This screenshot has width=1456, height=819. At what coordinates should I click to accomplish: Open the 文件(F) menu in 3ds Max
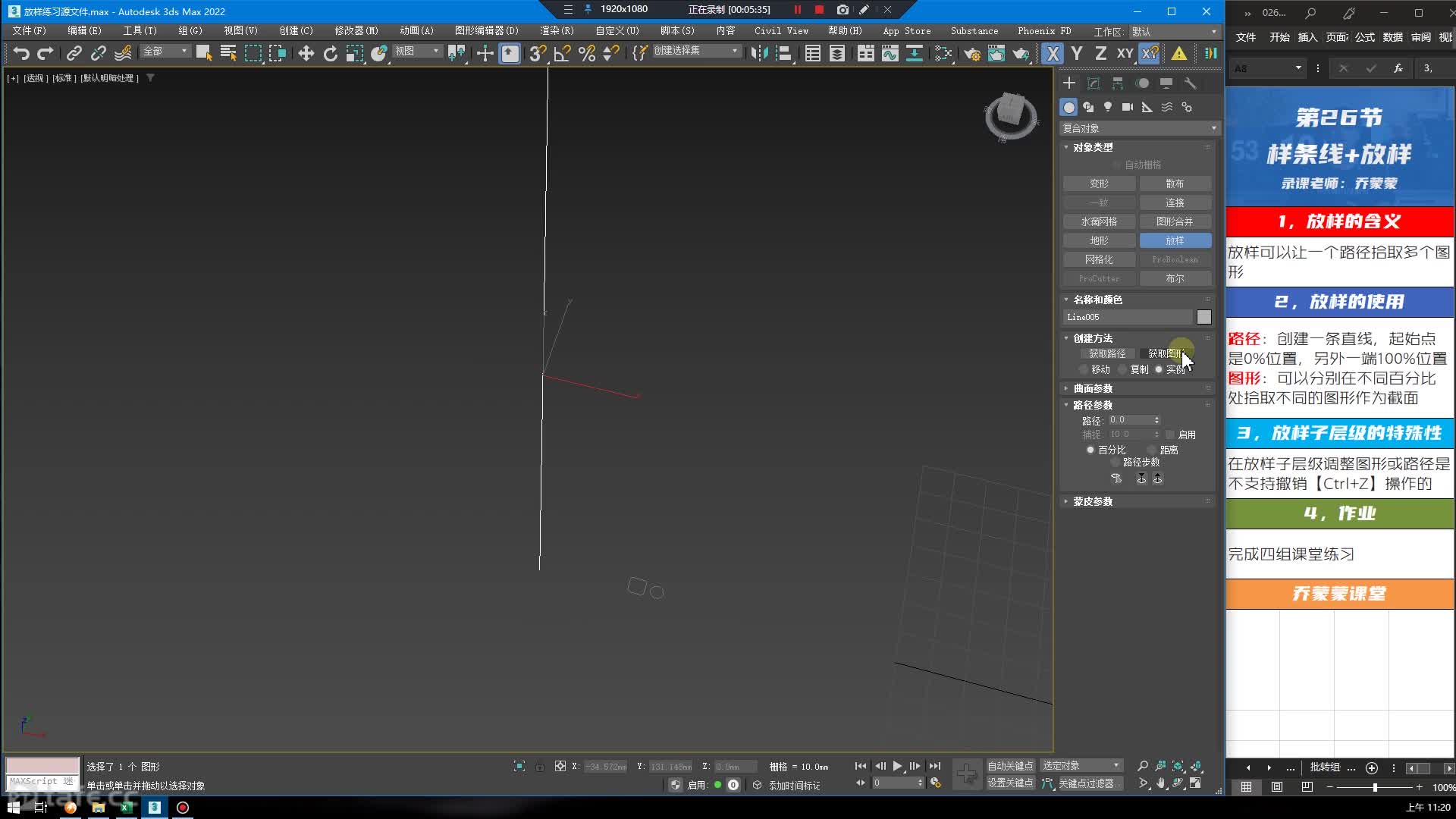tap(30, 31)
